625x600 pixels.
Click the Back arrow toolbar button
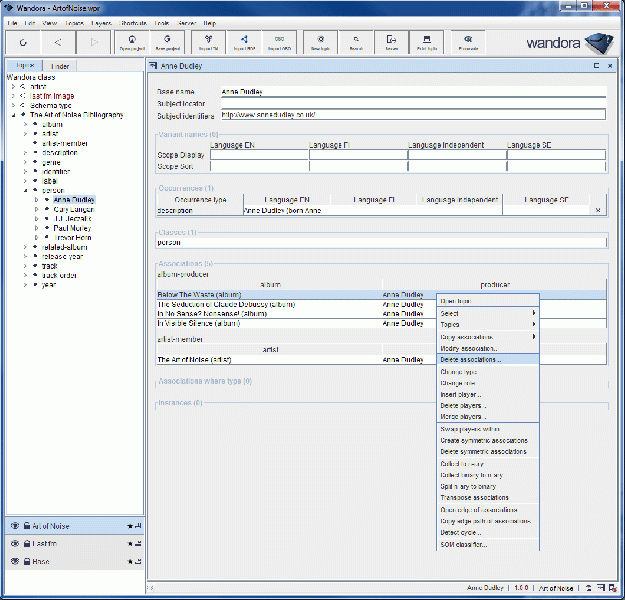pyautogui.click(x=58, y=42)
